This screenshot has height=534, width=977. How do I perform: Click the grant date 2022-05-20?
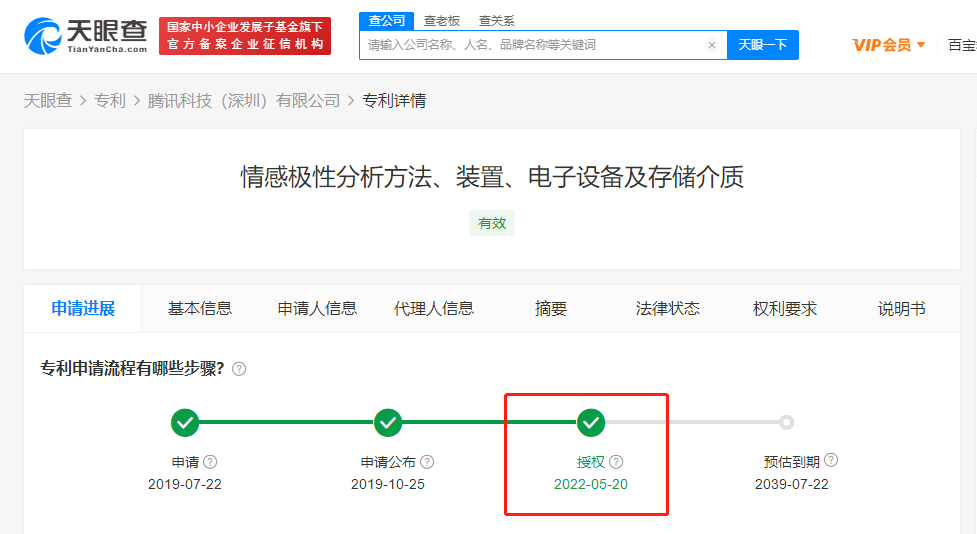[x=591, y=484]
